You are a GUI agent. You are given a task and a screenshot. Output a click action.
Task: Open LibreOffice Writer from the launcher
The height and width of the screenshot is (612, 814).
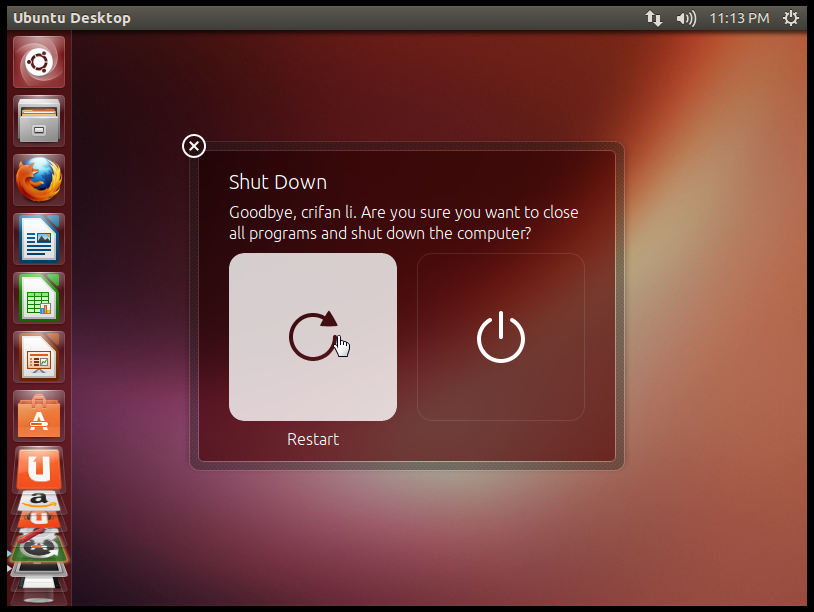(39, 239)
